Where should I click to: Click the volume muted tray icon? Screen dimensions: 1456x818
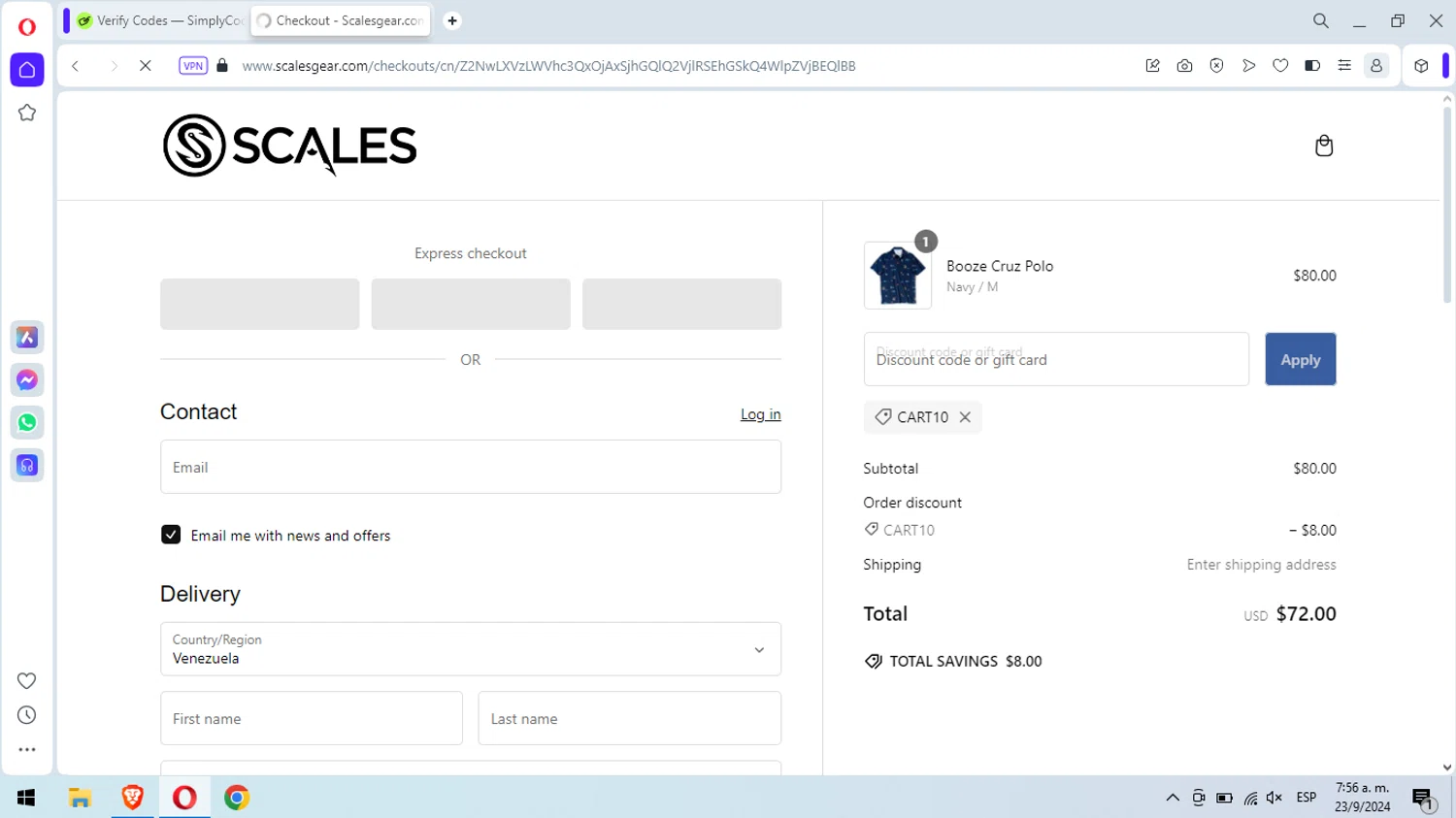pyautogui.click(x=1274, y=798)
